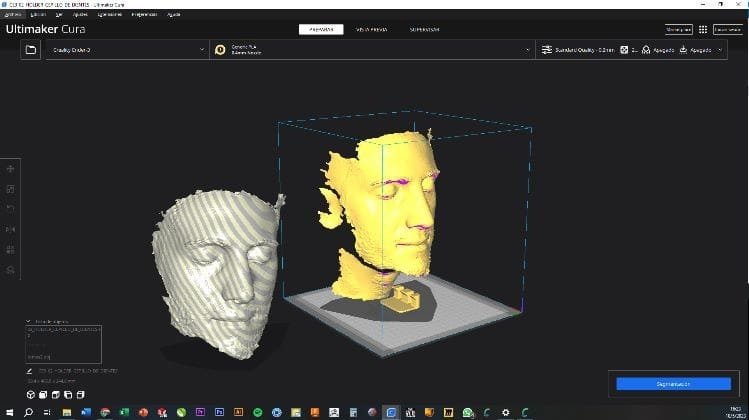Switch to the Vista Previa tab
This screenshot has height=420, width=749.
pyautogui.click(x=372, y=30)
